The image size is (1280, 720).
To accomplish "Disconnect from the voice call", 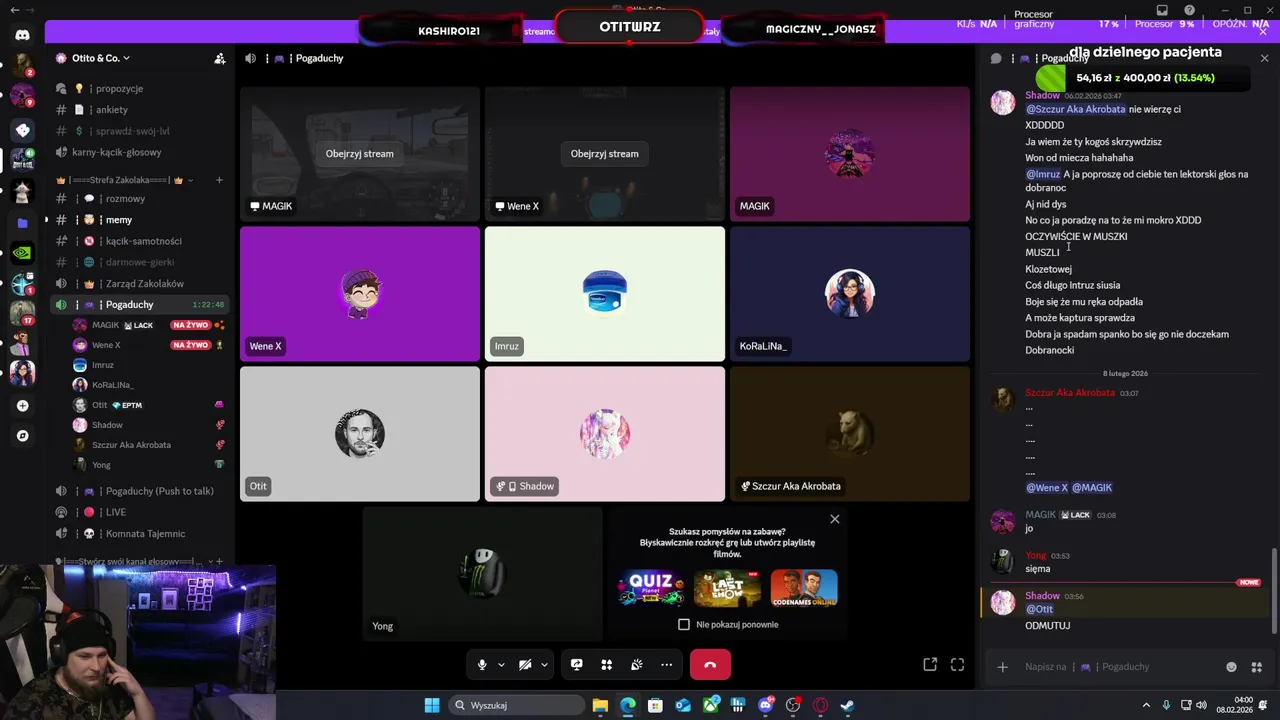I will pyautogui.click(x=710, y=665).
